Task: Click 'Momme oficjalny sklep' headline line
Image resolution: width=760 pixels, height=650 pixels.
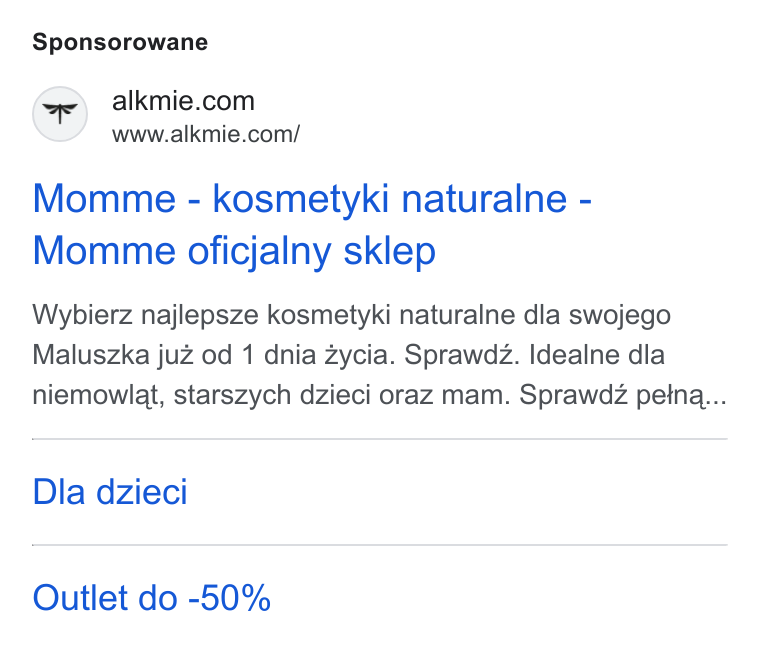Action: pyautogui.click(x=234, y=251)
